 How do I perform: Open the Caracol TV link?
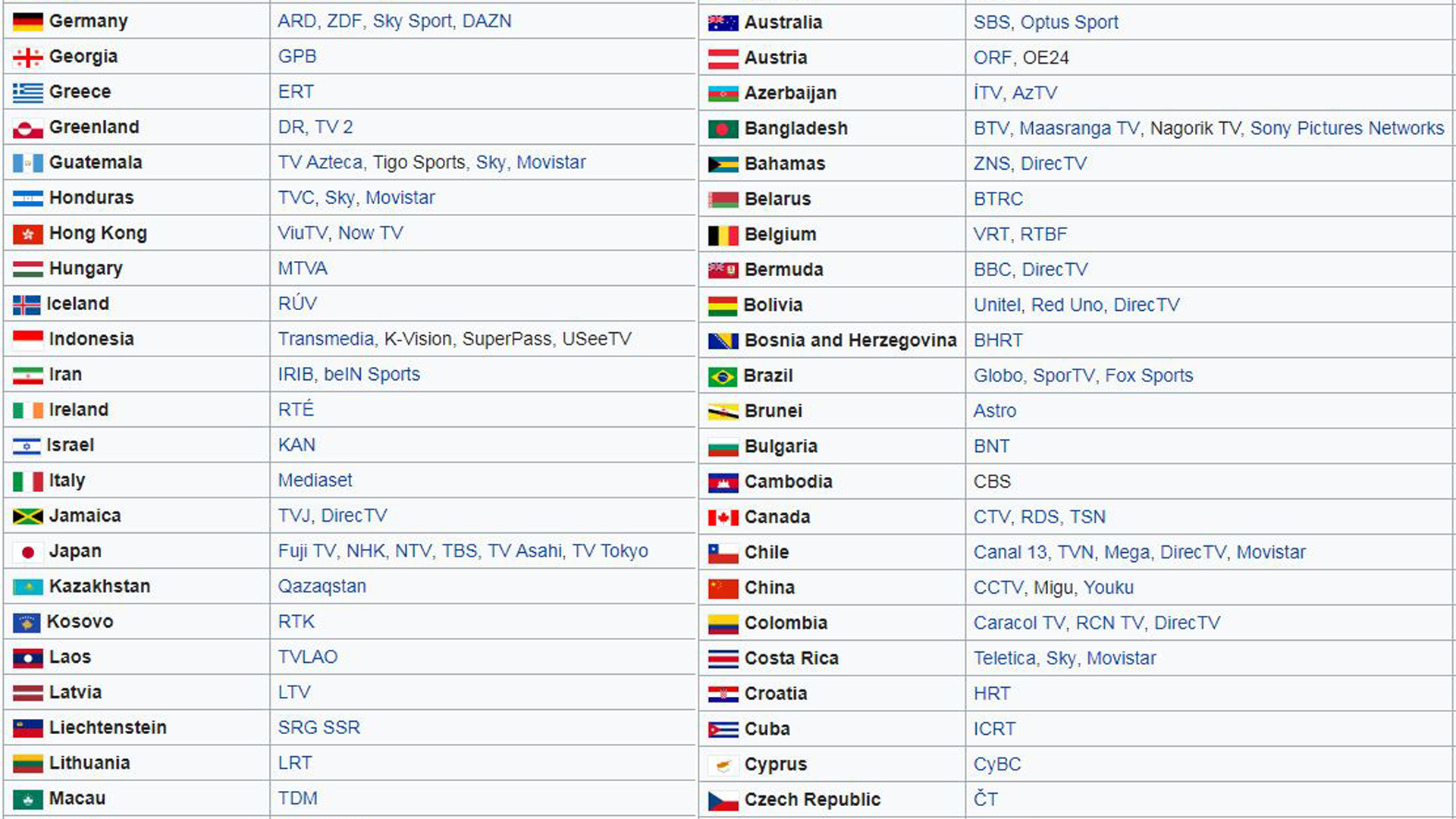pyautogui.click(x=1019, y=623)
